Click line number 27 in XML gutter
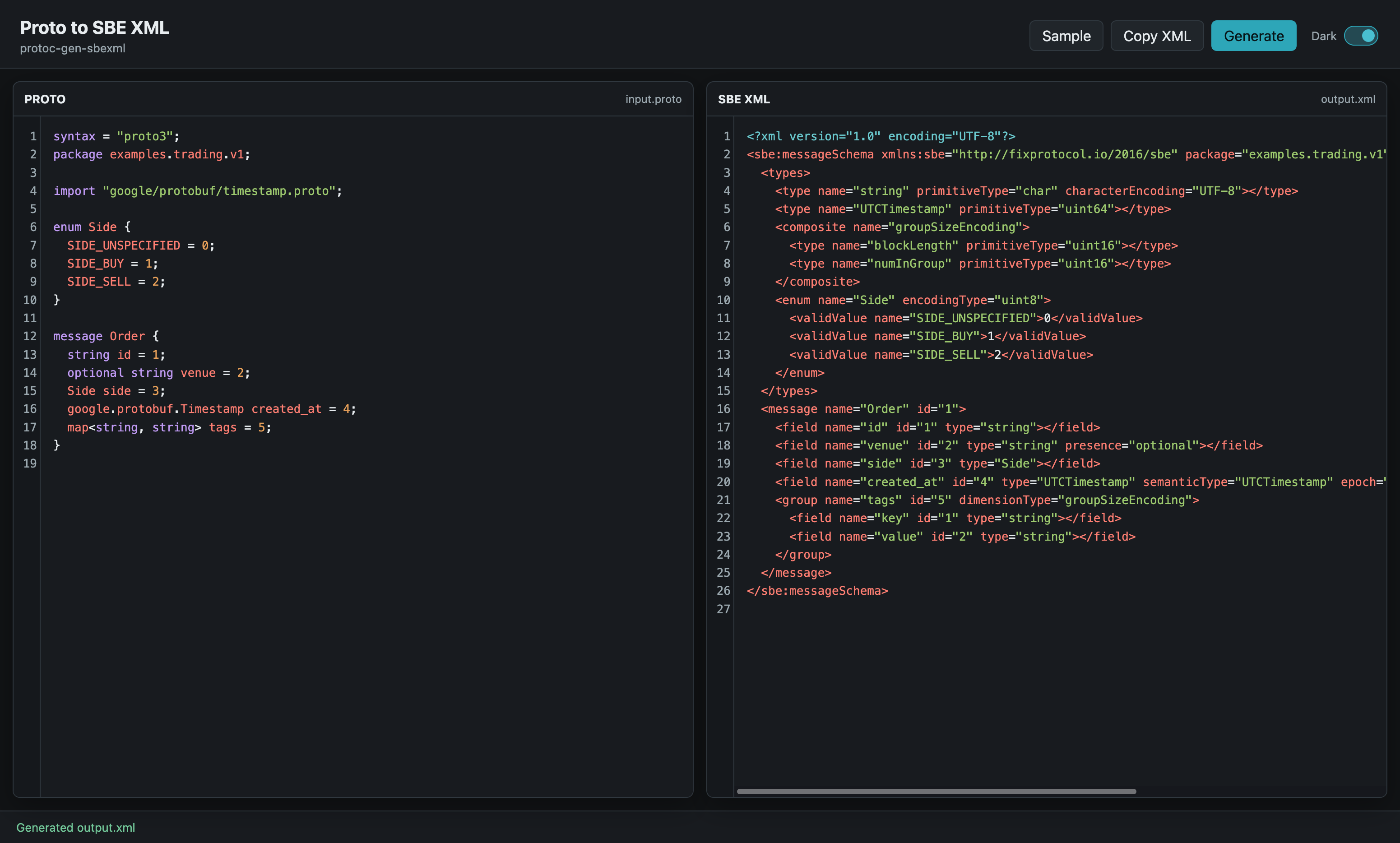Image resolution: width=1400 pixels, height=843 pixels. [x=723, y=609]
